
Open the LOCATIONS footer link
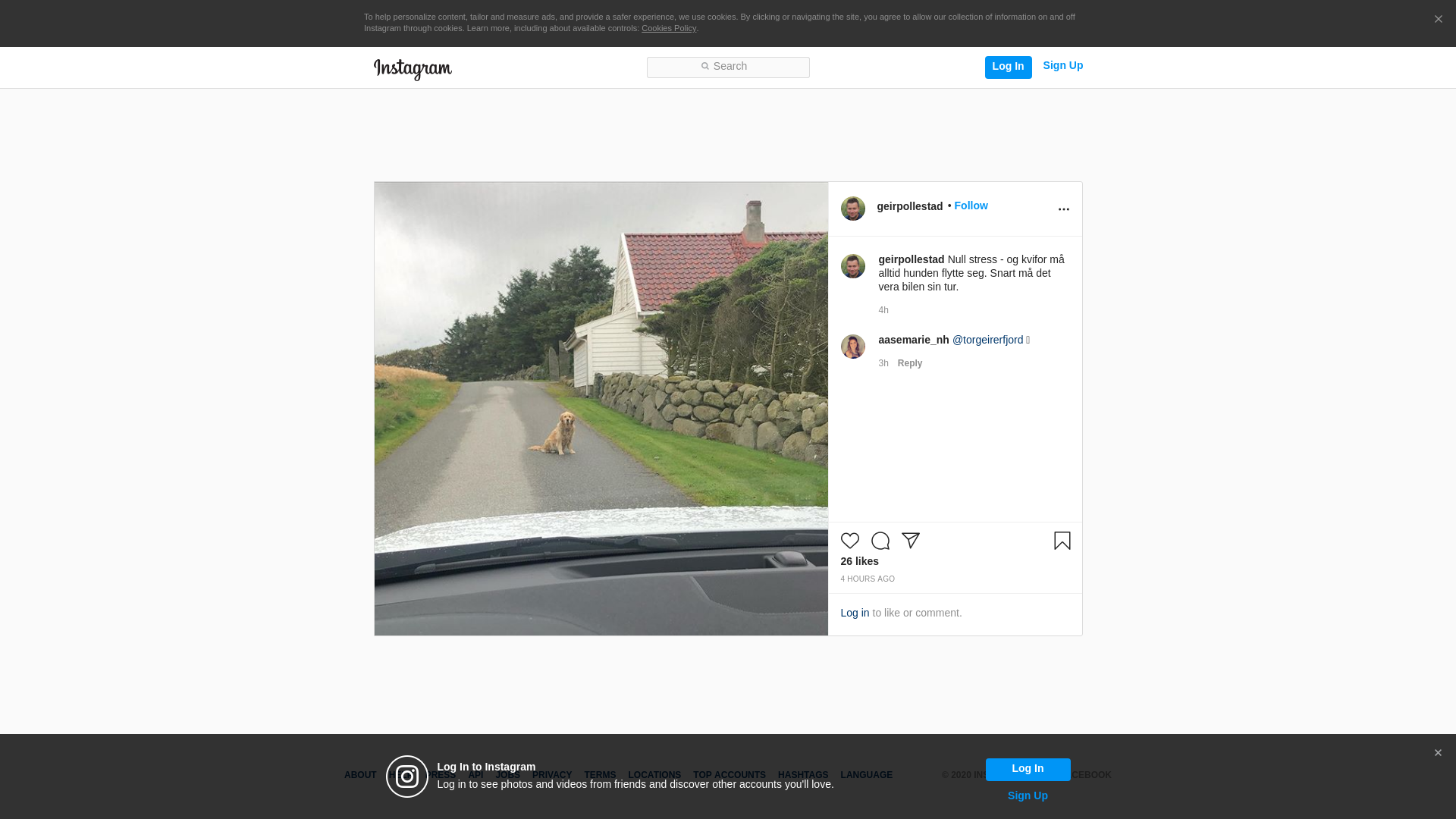click(x=654, y=775)
